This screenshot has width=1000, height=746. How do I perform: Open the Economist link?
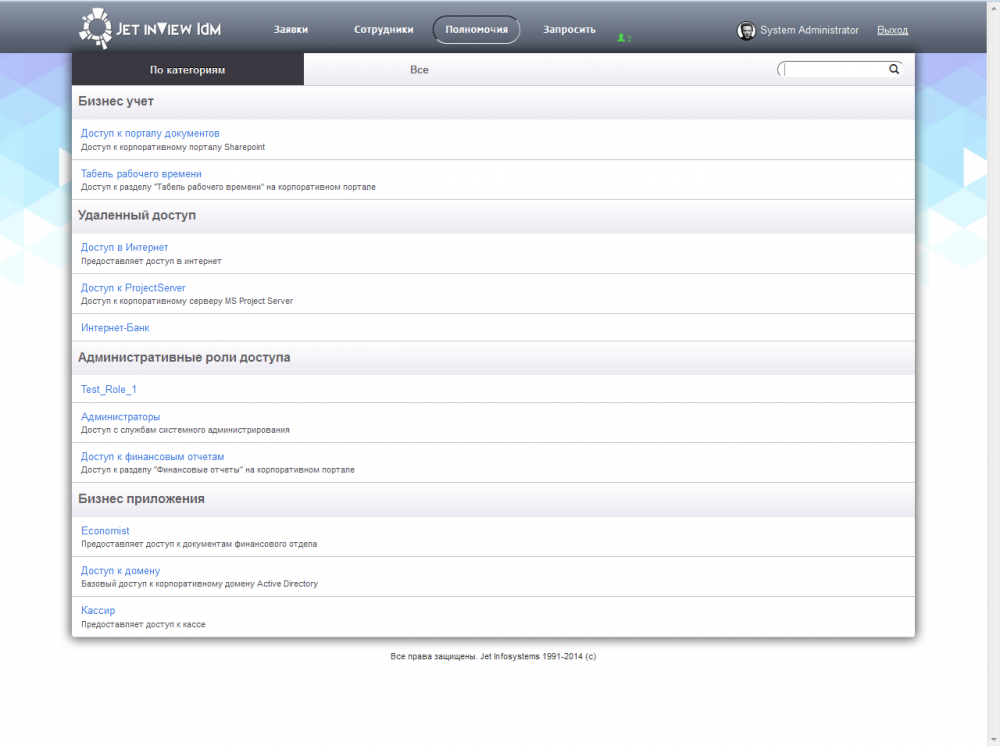pyautogui.click(x=105, y=530)
